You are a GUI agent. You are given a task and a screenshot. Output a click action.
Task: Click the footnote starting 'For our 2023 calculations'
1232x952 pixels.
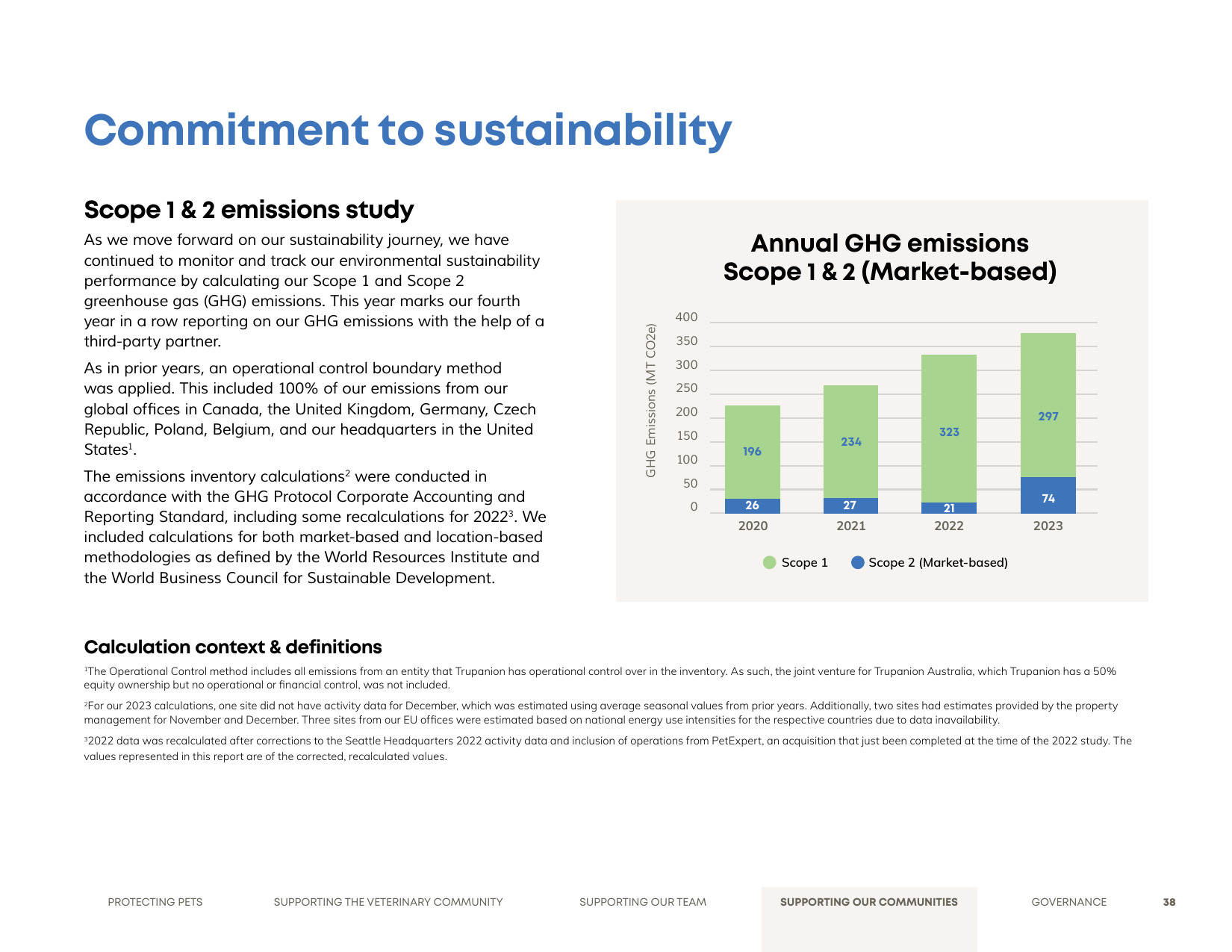pyautogui.click(x=601, y=713)
